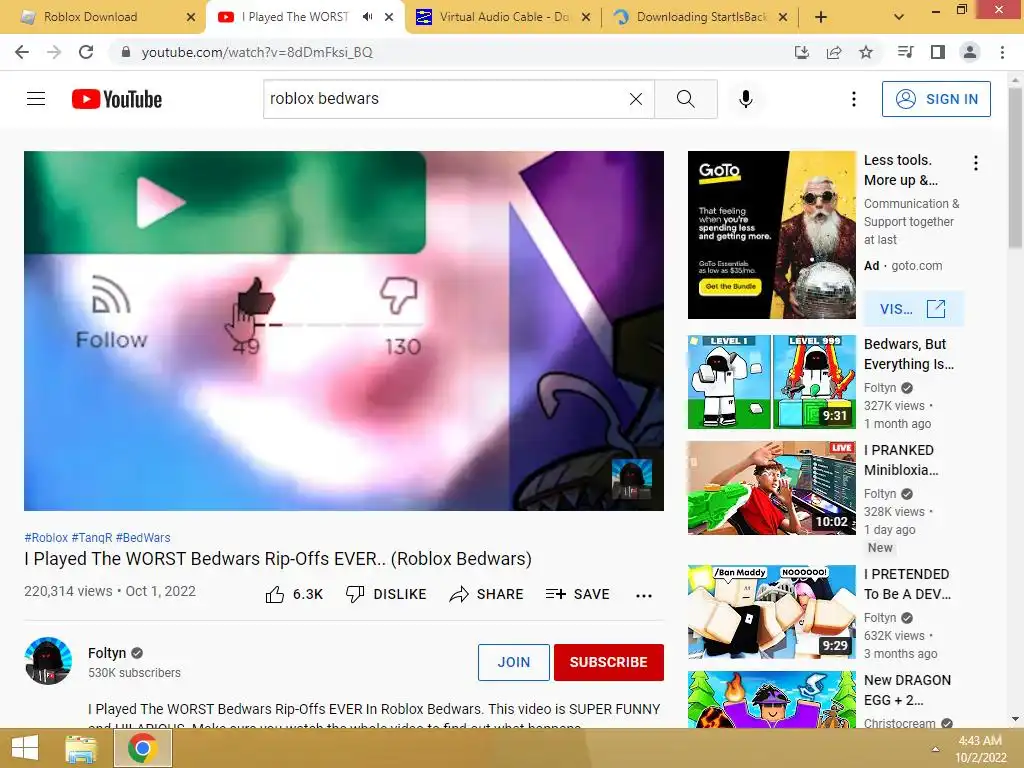Show hidden system tray icons arrow
The width and height of the screenshot is (1024, 768).
(935, 749)
